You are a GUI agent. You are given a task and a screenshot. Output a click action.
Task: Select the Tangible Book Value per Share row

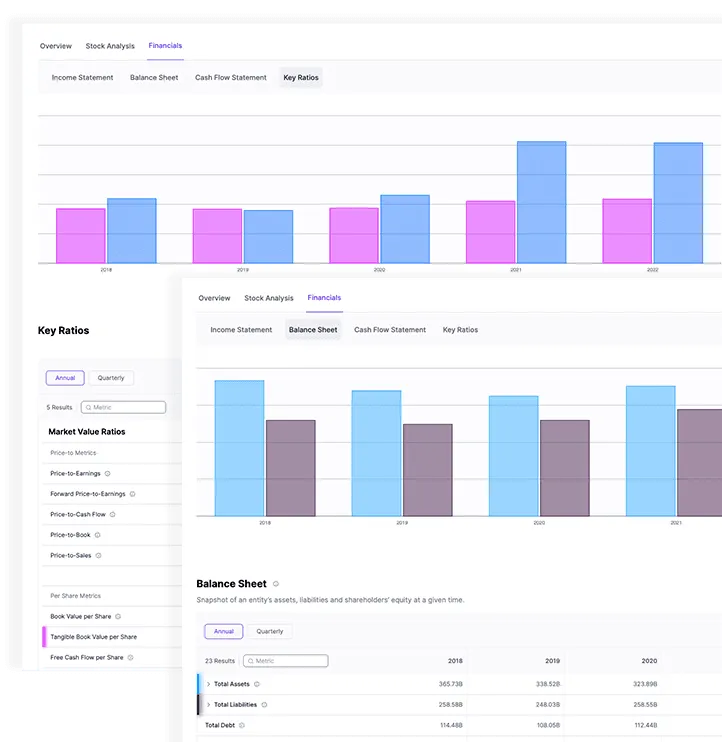(94, 637)
